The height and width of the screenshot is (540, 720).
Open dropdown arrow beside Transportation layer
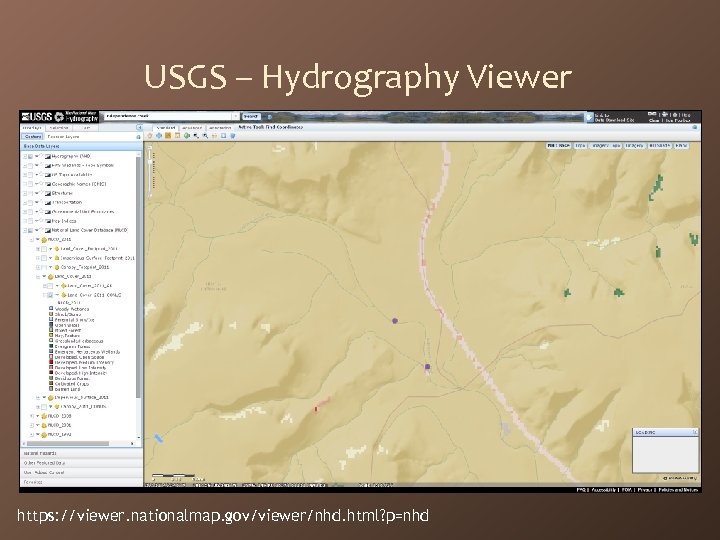pos(37,202)
